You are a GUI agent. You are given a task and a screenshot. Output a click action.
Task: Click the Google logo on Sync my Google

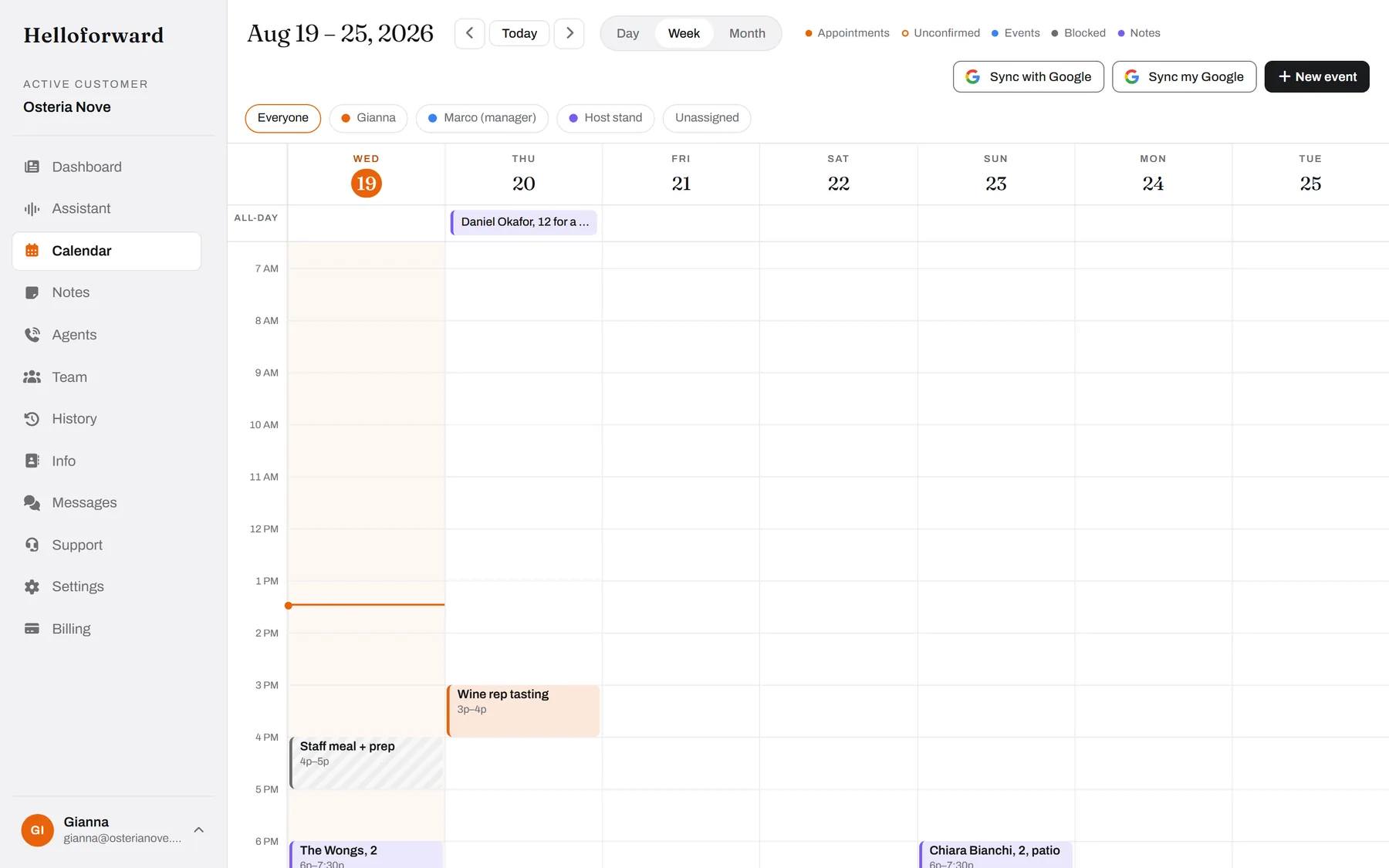tap(1132, 76)
